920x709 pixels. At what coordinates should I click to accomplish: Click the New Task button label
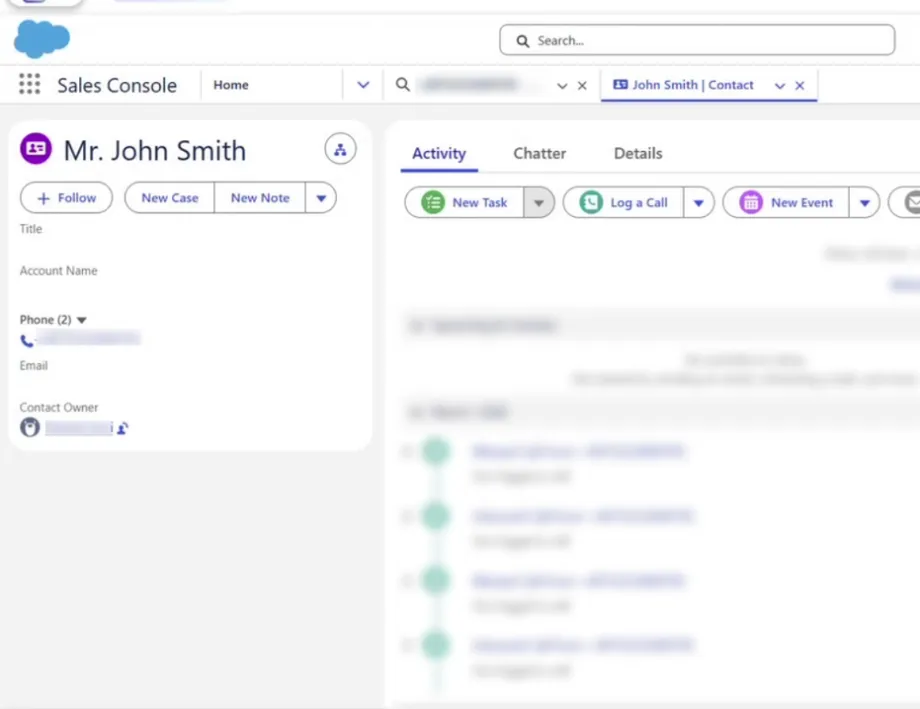pyautogui.click(x=479, y=202)
